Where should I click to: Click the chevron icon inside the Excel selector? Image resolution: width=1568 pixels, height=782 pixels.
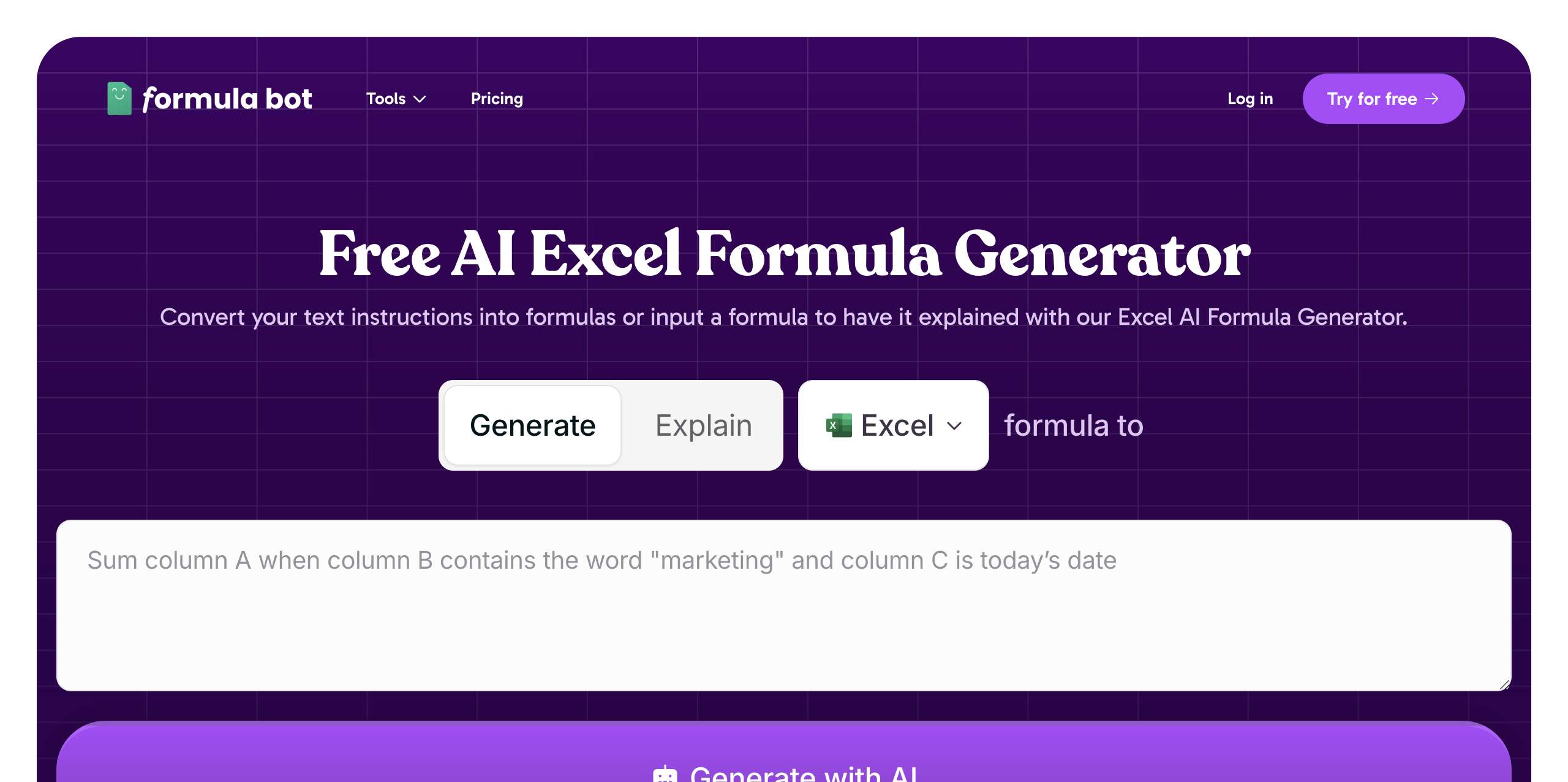pos(954,426)
